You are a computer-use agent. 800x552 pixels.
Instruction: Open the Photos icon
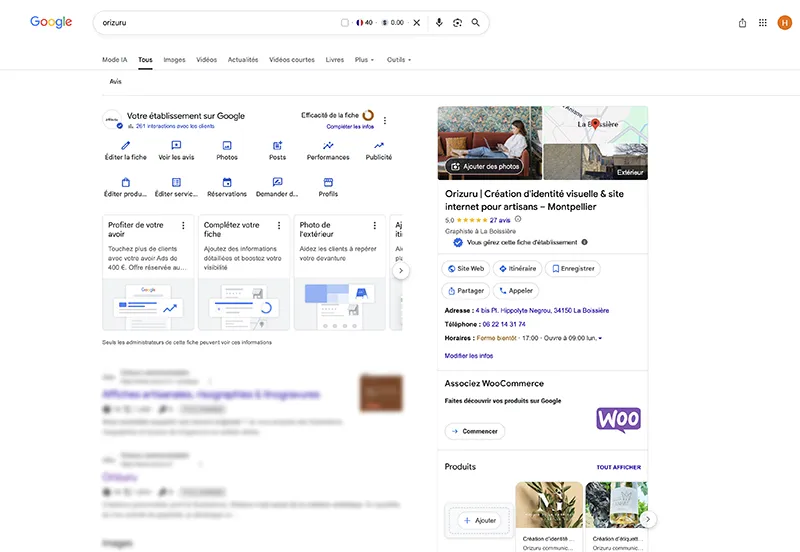(x=227, y=145)
